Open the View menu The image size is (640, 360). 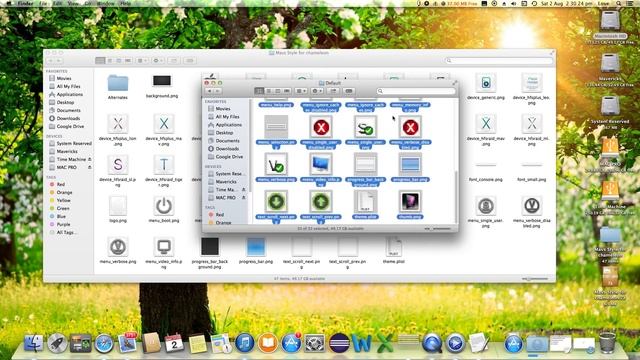click(x=73, y=3)
